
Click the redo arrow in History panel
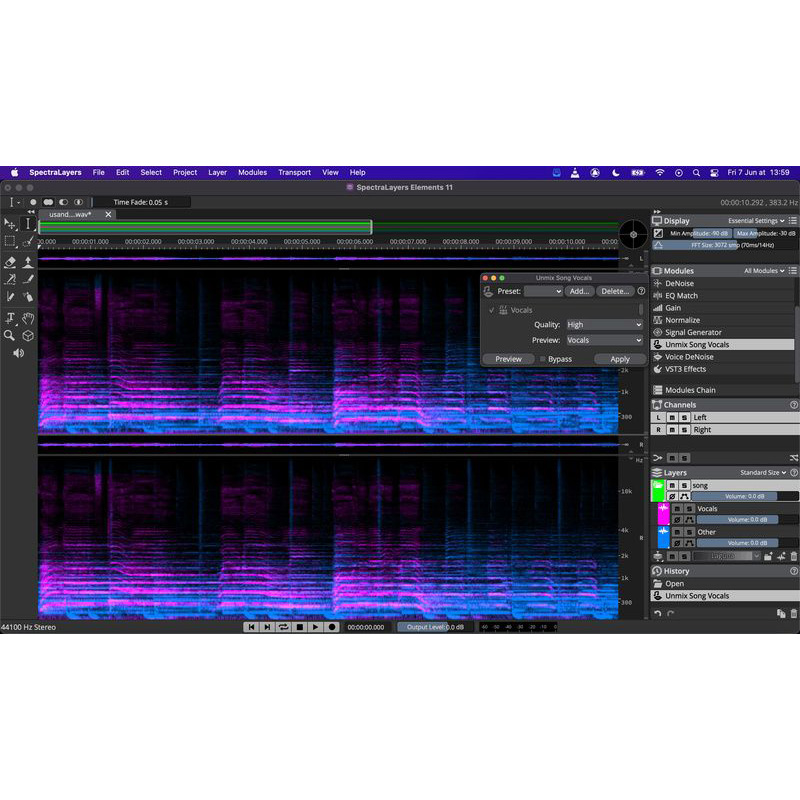click(670, 613)
